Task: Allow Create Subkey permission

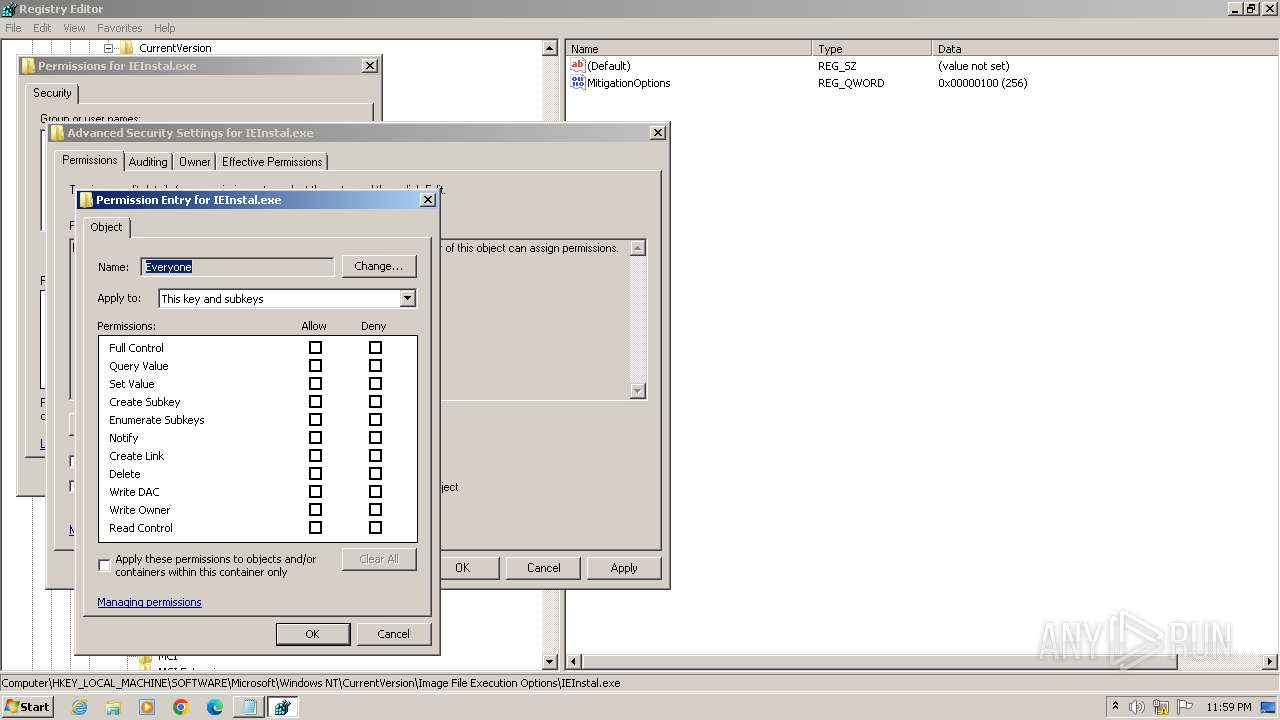Action: 315,402
